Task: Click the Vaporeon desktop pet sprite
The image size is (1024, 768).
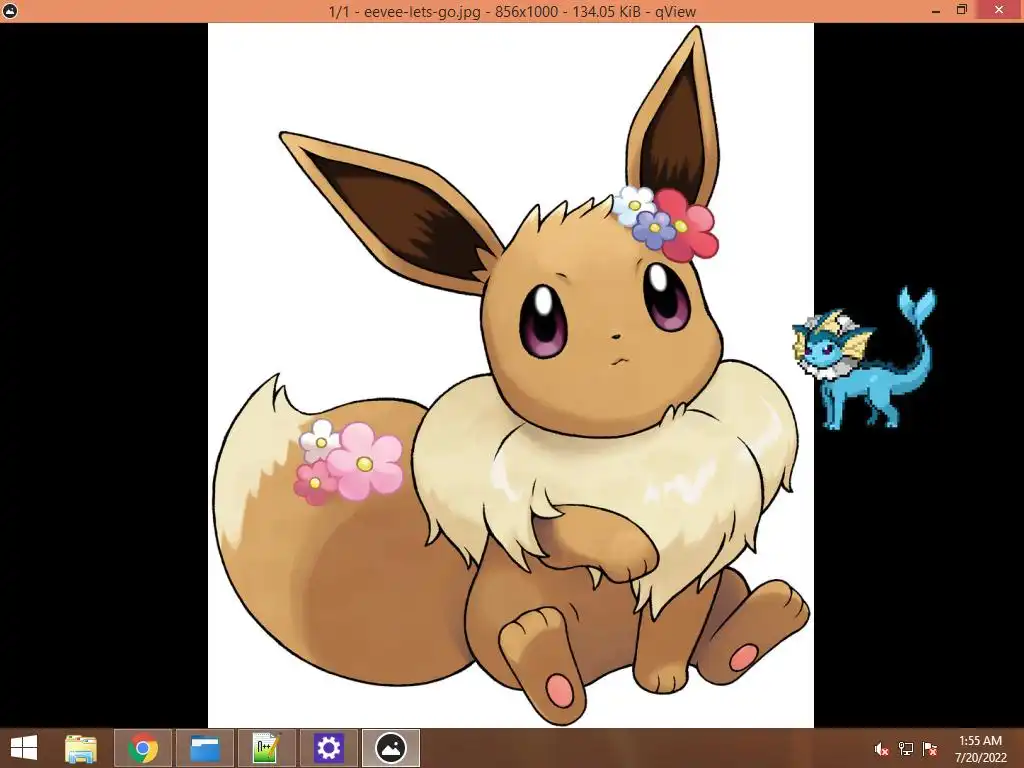Action: tap(865, 359)
